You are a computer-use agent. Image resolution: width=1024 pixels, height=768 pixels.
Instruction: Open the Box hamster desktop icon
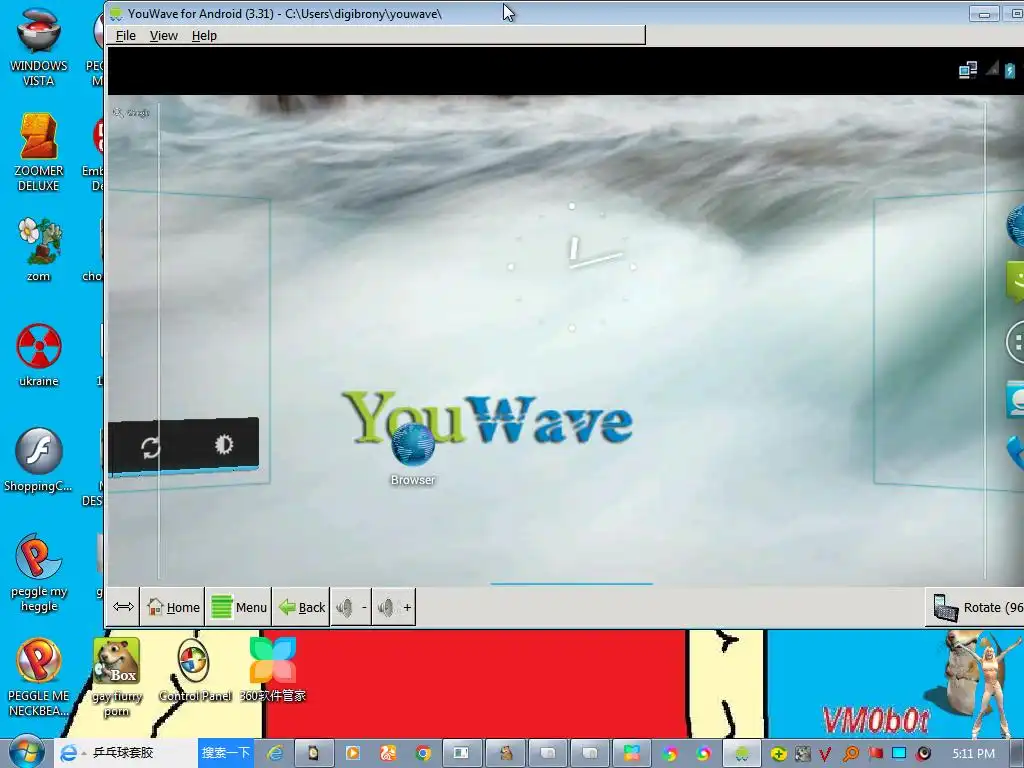117,677
